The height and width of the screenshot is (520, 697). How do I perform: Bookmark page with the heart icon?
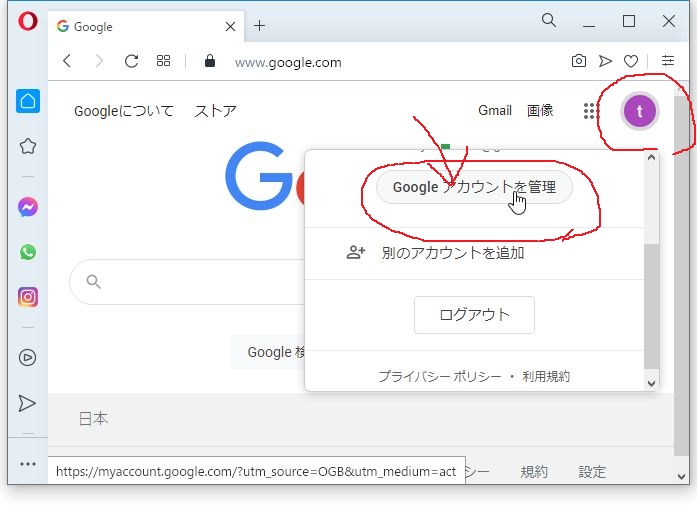point(631,61)
